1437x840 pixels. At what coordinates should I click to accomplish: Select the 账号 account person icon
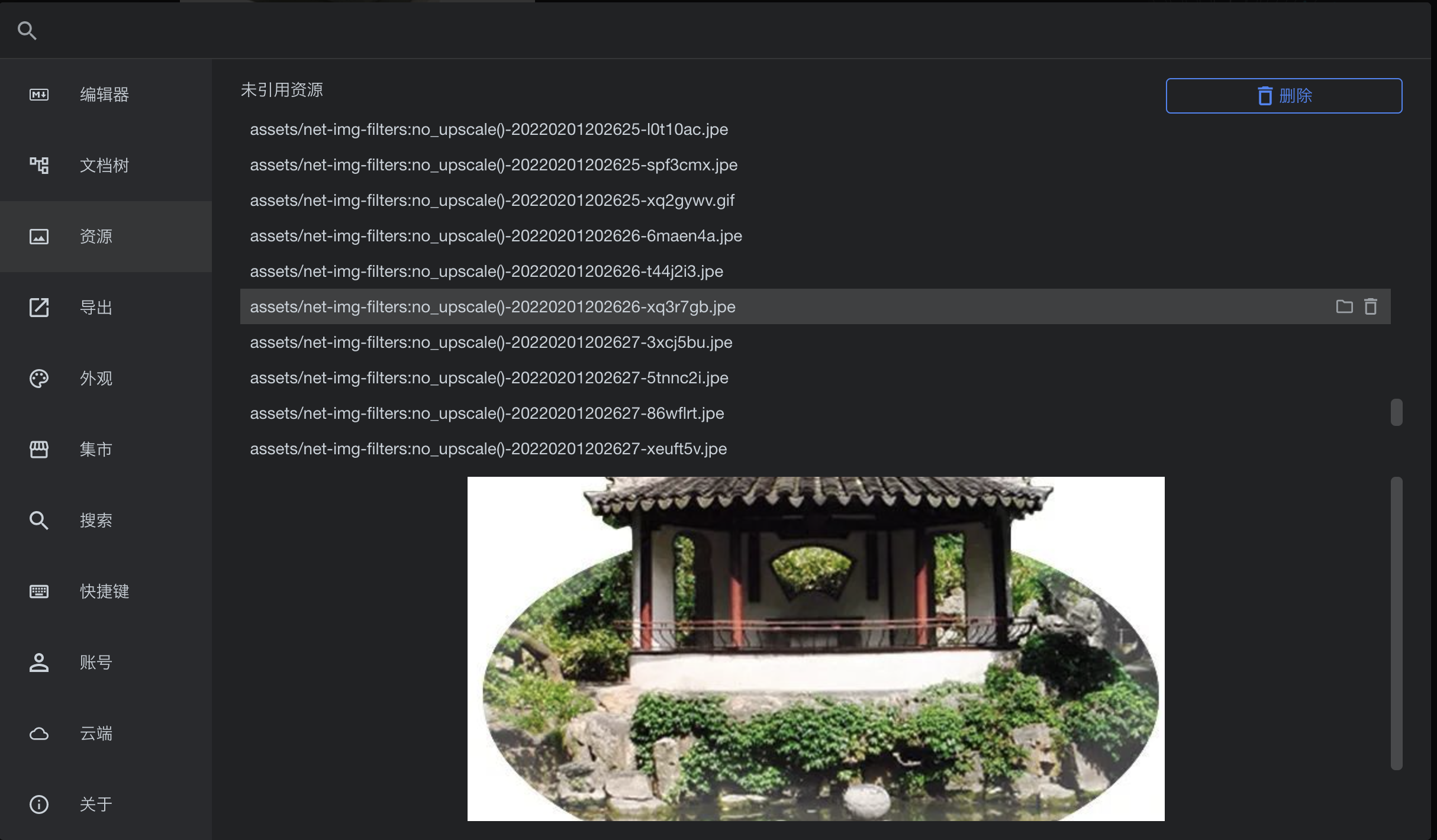(38, 663)
